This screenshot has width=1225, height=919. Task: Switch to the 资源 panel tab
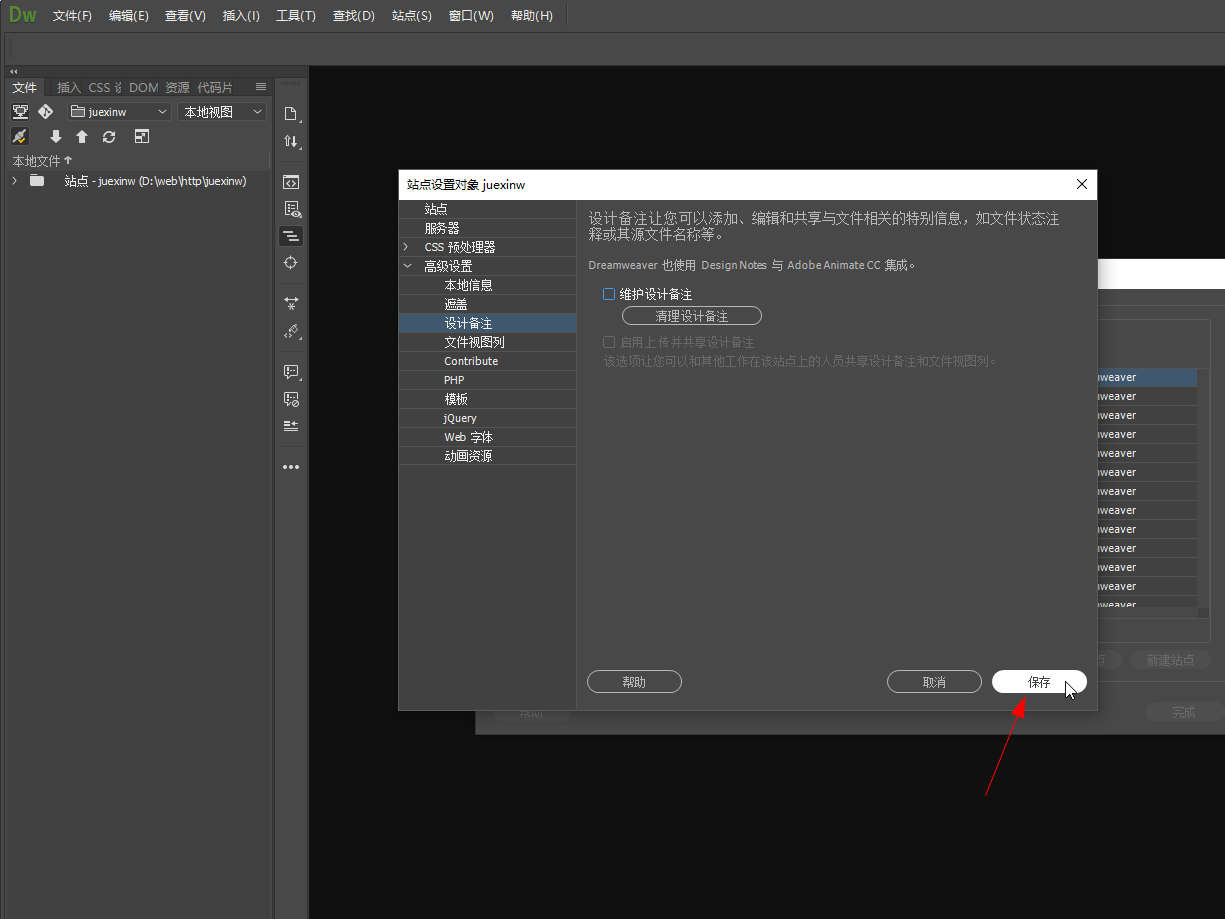click(177, 87)
